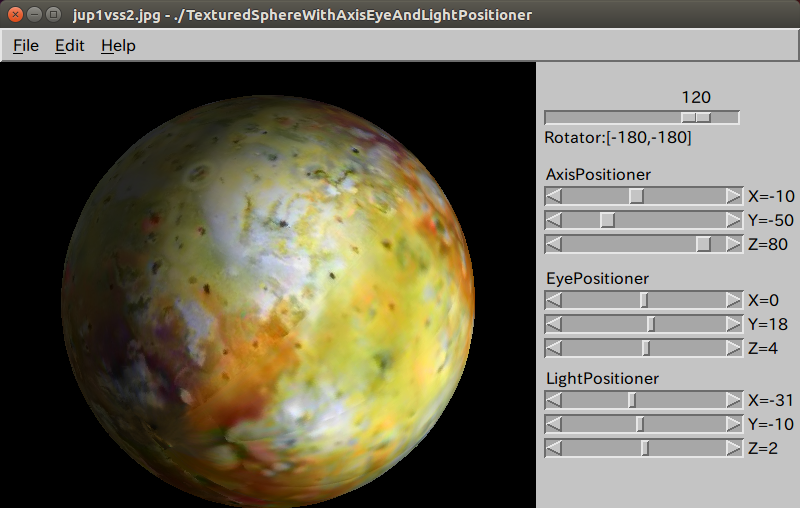Close the window with red button
Image resolution: width=800 pixels, height=508 pixels.
coord(15,14)
